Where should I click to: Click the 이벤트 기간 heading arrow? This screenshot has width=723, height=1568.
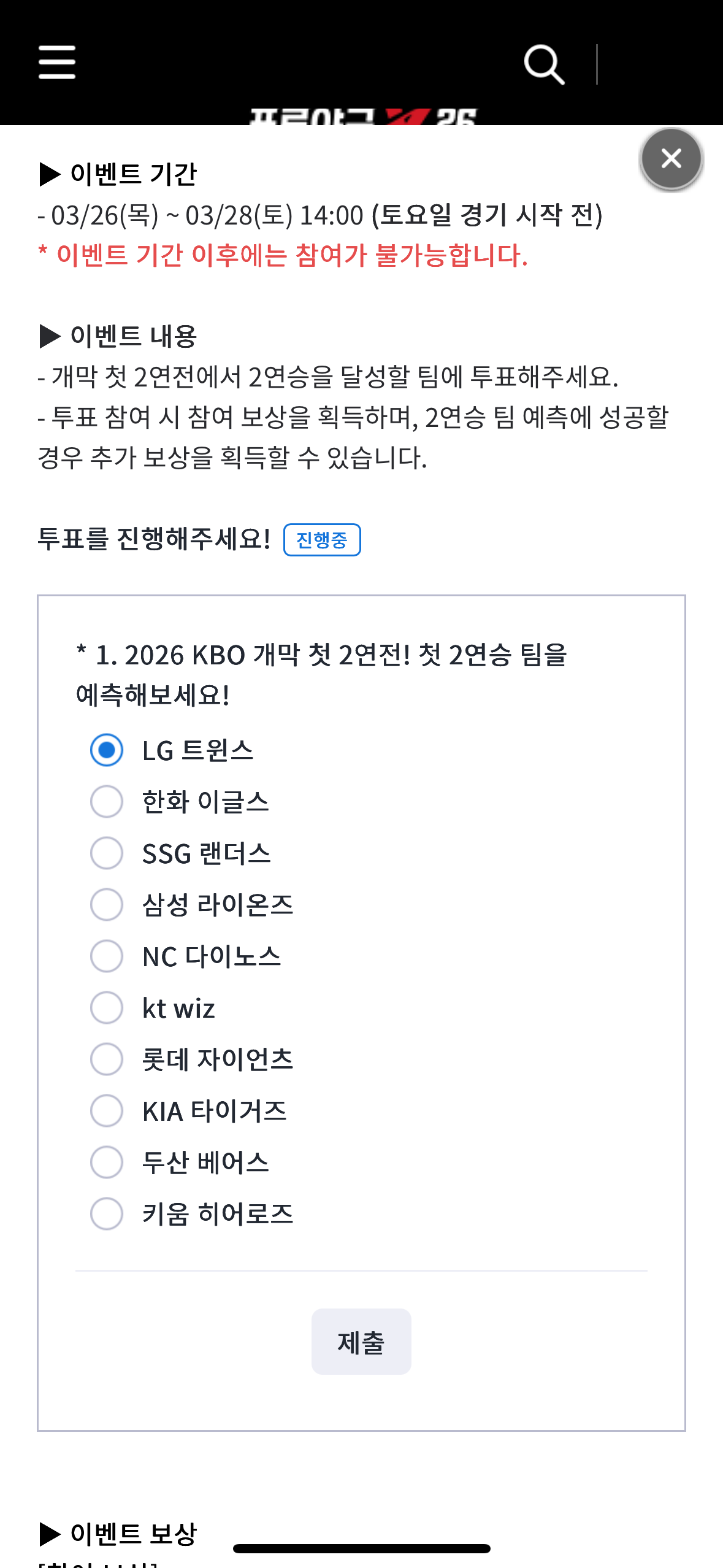(x=50, y=174)
